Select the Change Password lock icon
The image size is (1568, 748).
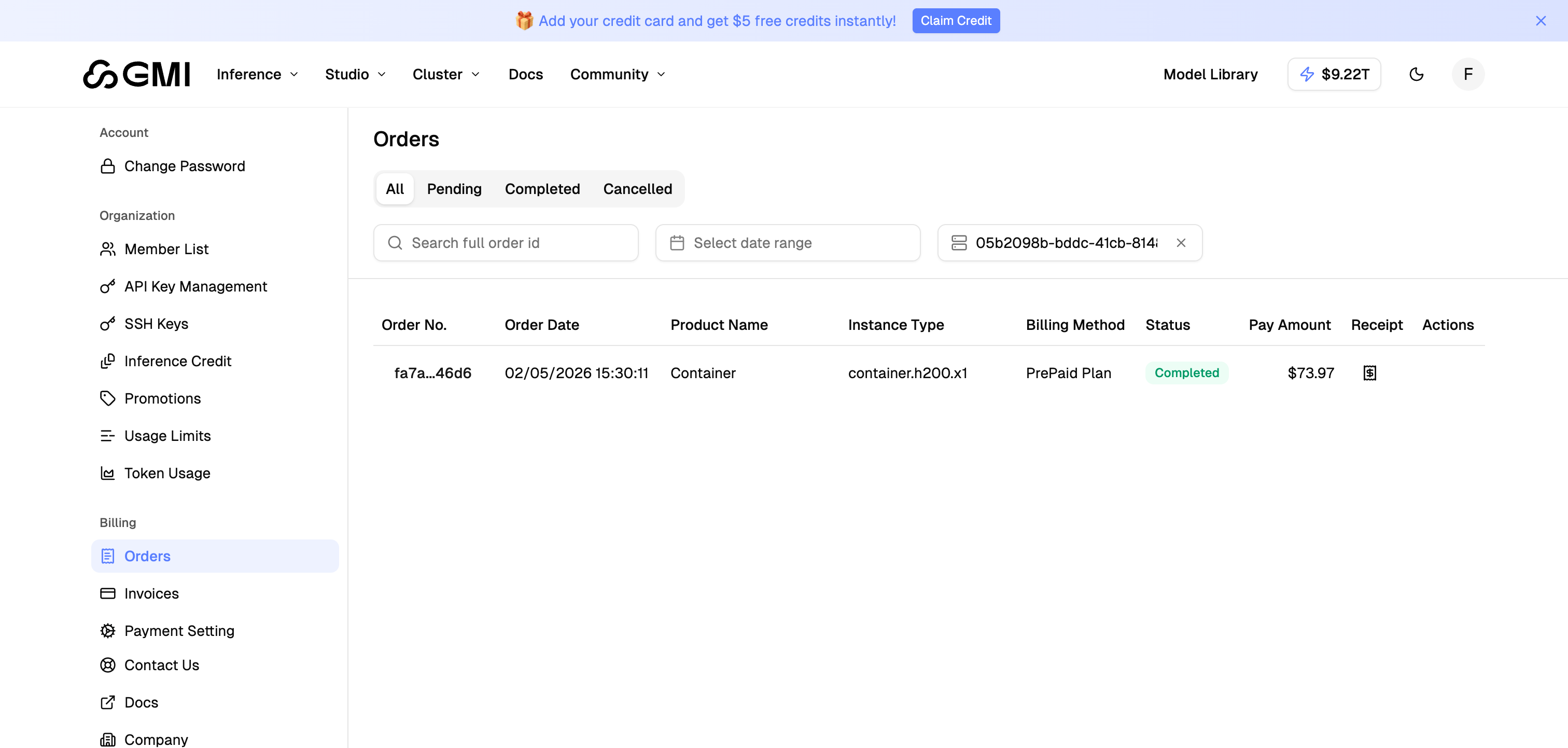[x=108, y=165]
